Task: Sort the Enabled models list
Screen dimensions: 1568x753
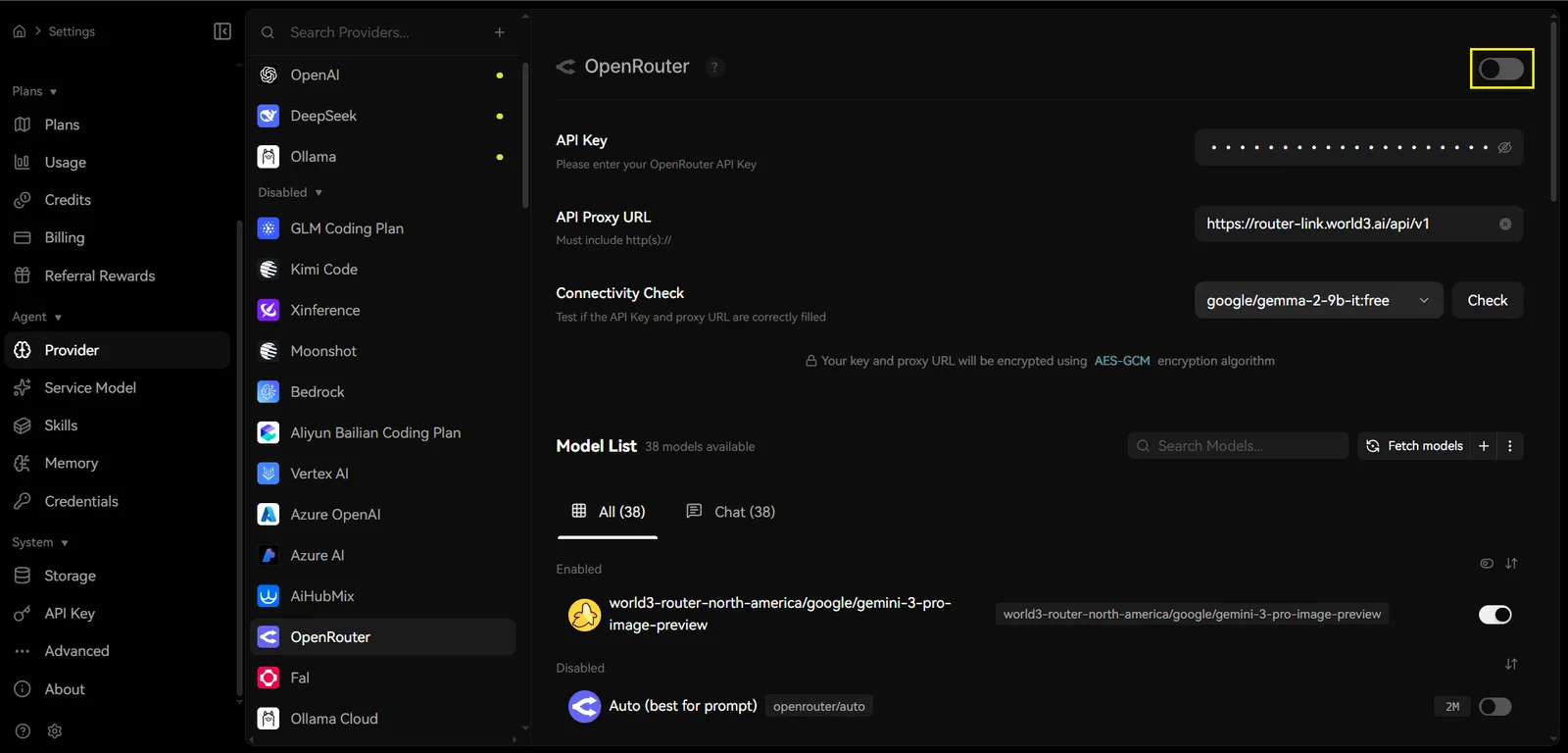Action: click(1511, 564)
